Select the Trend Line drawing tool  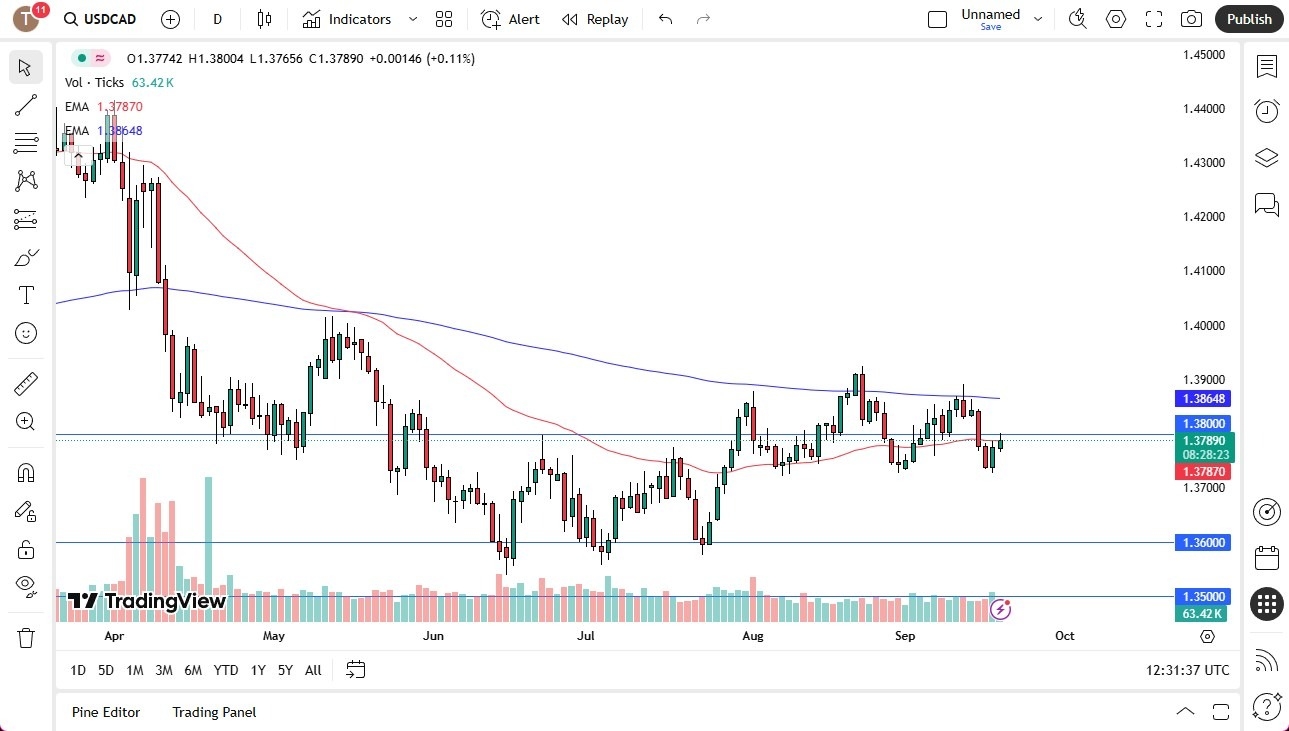(25, 105)
